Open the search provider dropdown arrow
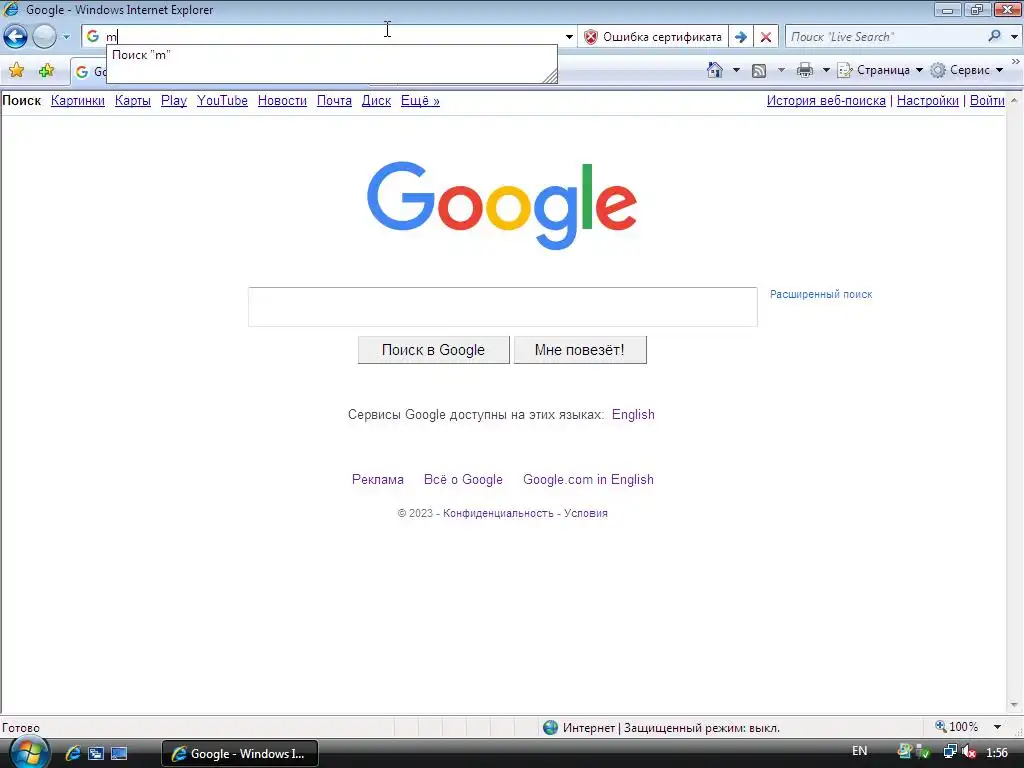 (x=1014, y=37)
